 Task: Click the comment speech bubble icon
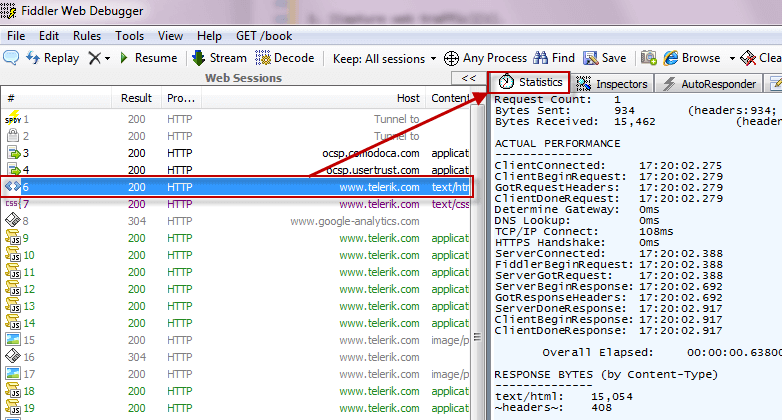pos(11,58)
